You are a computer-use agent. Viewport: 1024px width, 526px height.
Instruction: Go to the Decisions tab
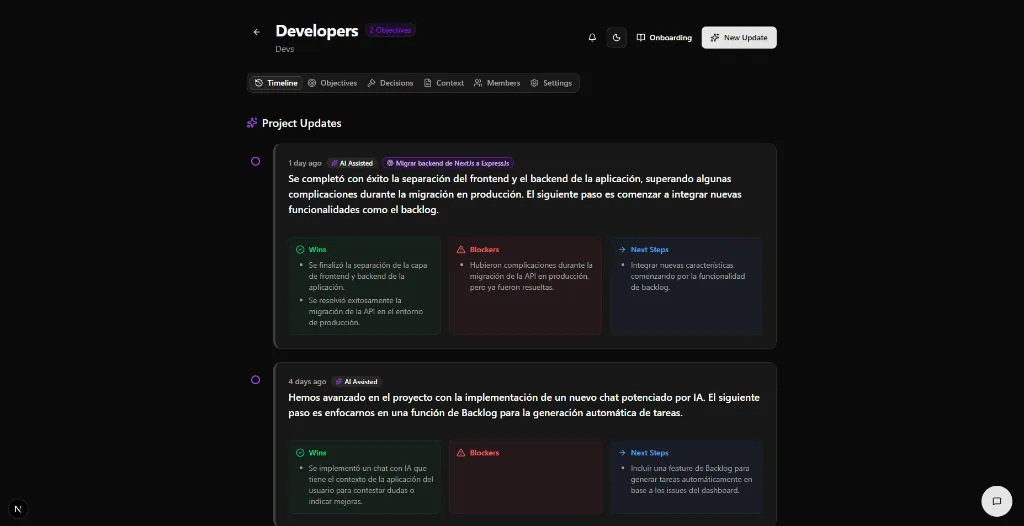390,83
